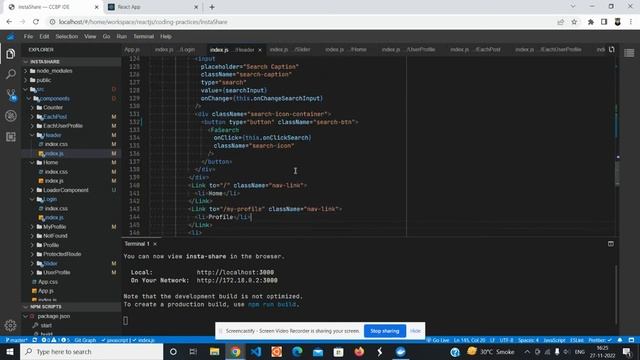
Task: Go back in the browser
Action: click(9, 22)
